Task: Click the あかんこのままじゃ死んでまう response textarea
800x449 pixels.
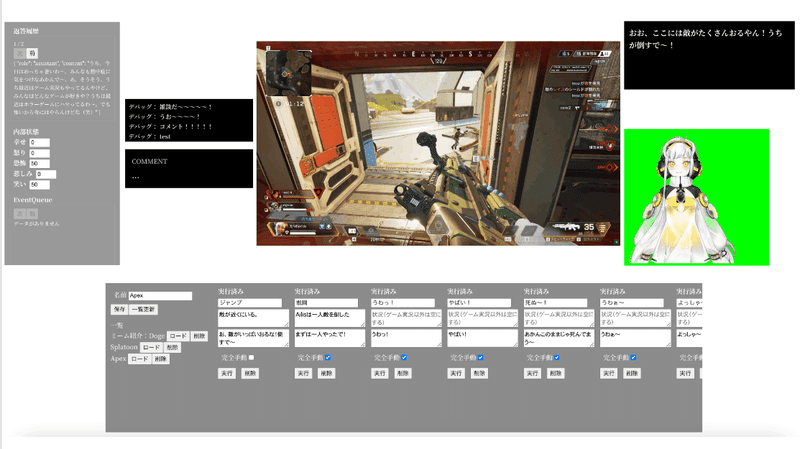Action: [x=559, y=338]
